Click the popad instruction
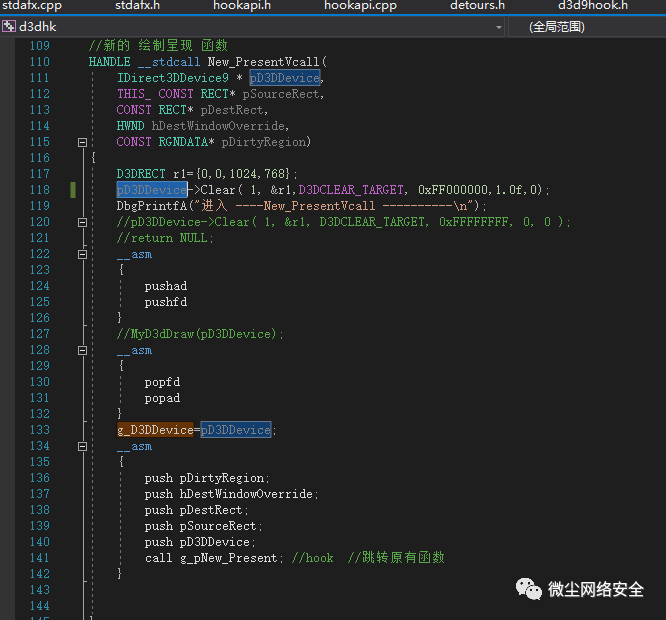The height and width of the screenshot is (620, 666). tap(162, 398)
